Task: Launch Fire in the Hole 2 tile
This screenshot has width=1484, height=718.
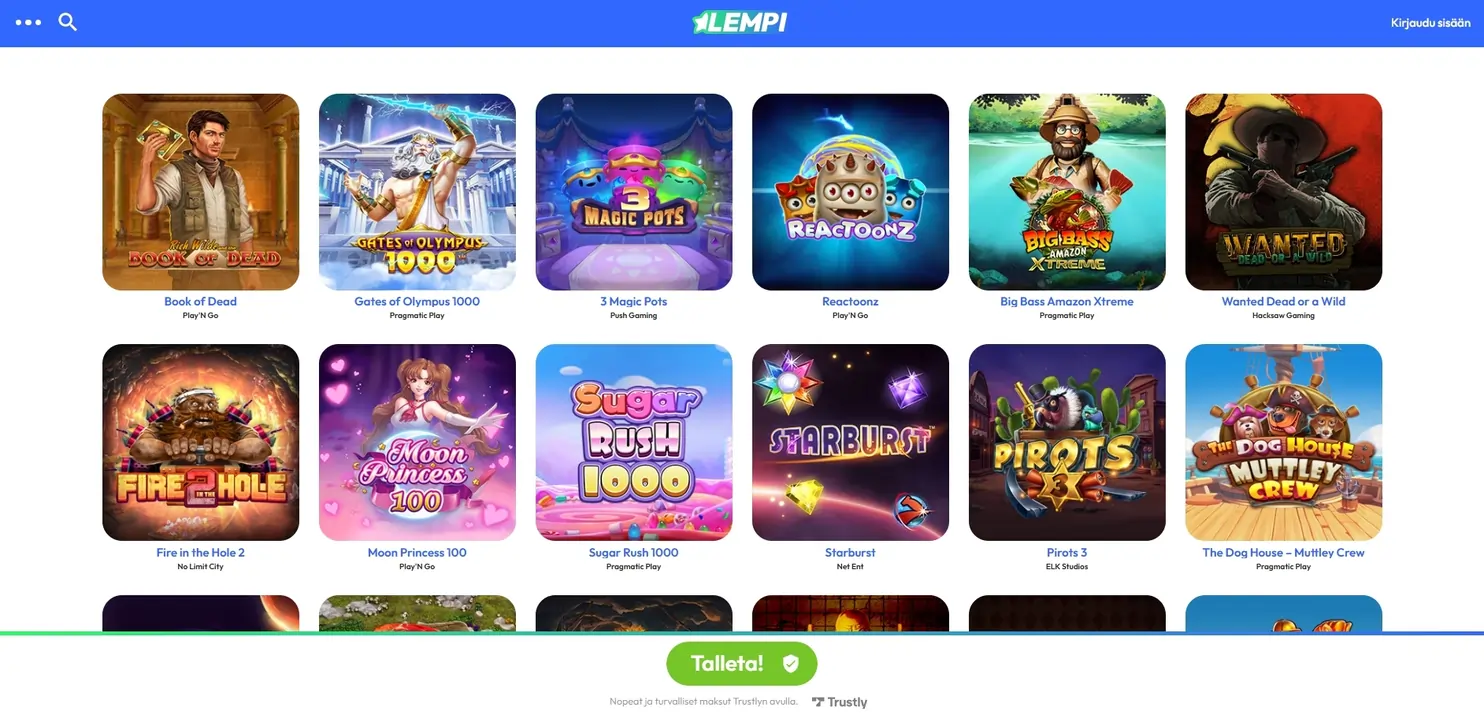Action: pos(200,442)
